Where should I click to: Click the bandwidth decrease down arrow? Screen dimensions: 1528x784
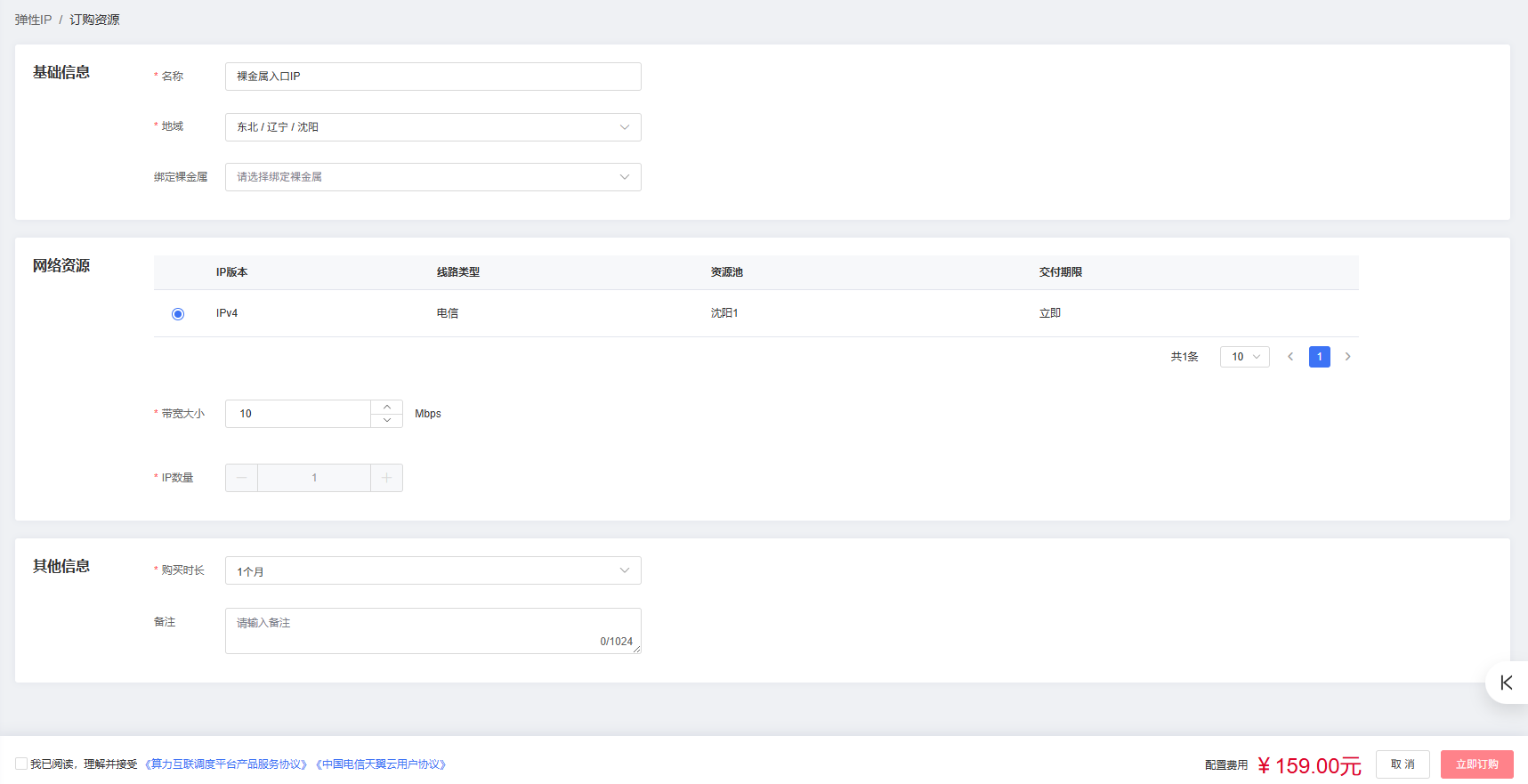click(386, 420)
